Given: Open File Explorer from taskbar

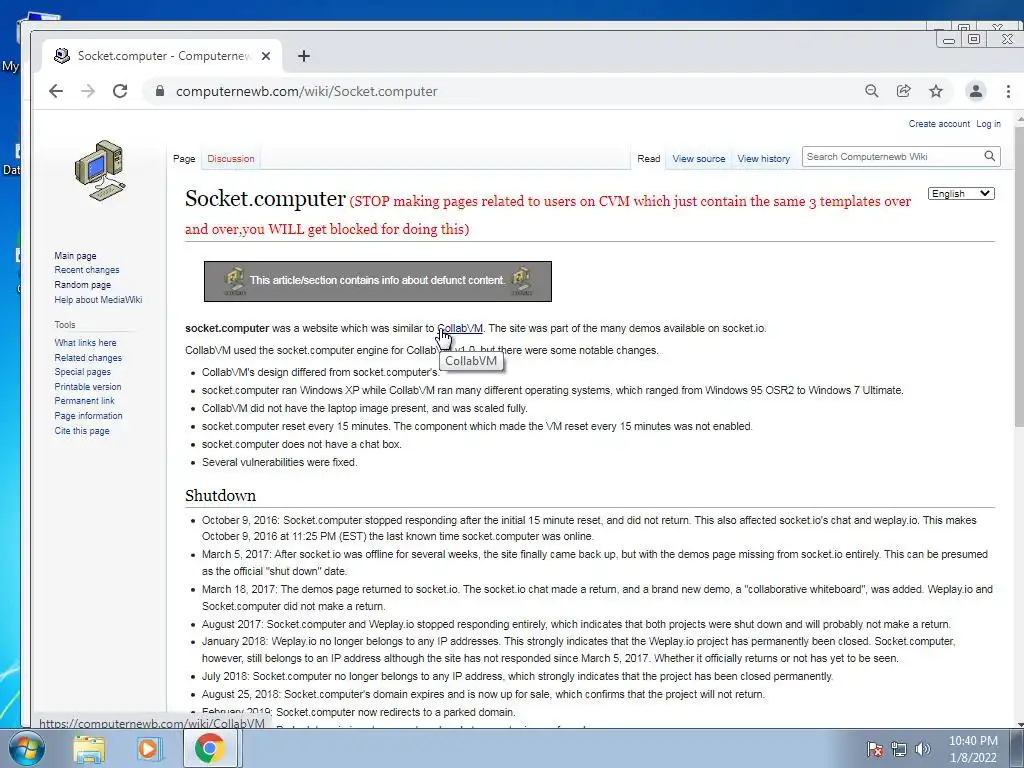Looking at the screenshot, I should [89, 749].
